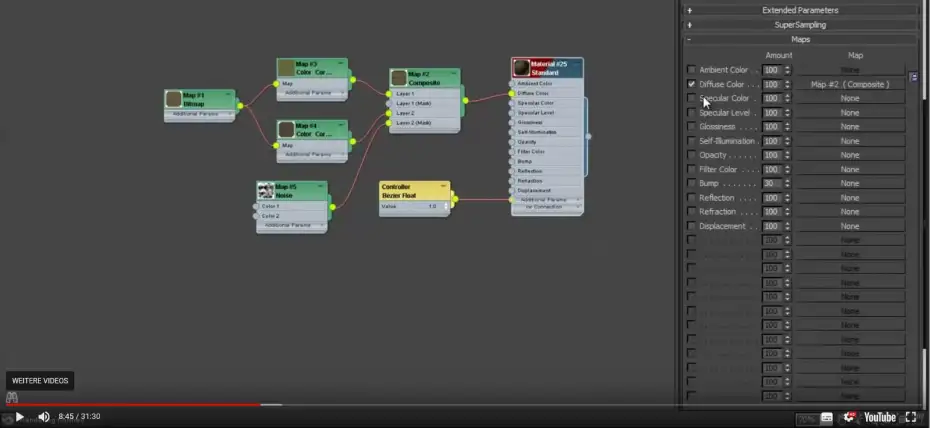Select the upper Map #3 Color Correction thumbnail
The width and height of the screenshot is (930, 428).
click(x=286, y=68)
